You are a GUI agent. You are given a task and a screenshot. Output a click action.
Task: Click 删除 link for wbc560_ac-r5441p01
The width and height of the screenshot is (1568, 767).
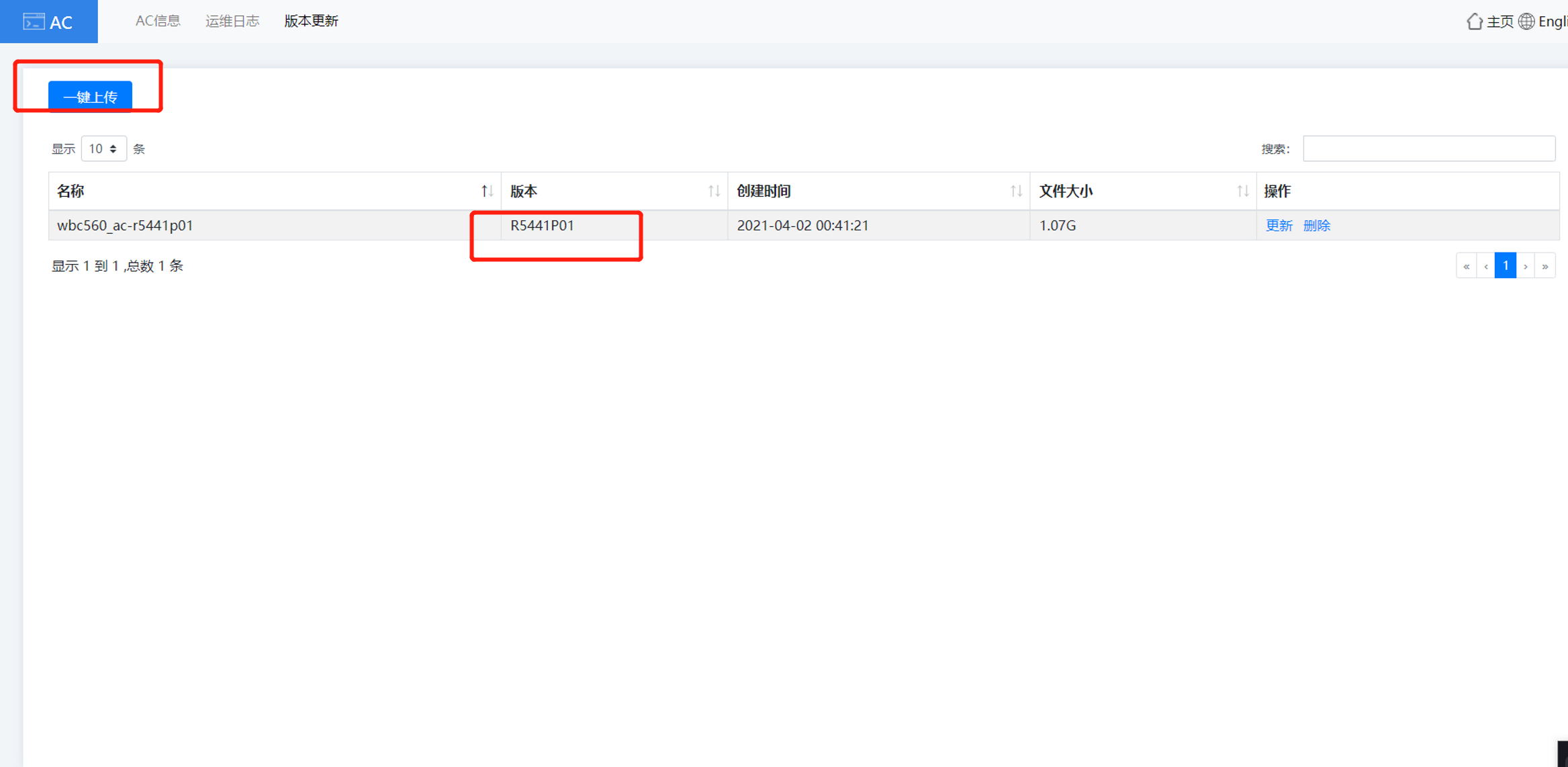tap(1317, 226)
